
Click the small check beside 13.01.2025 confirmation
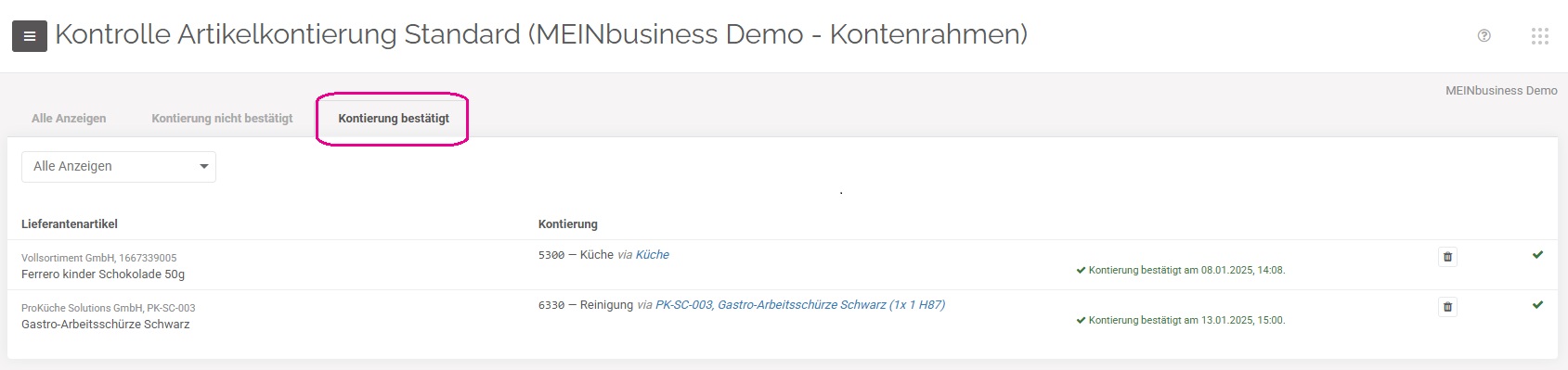[1081, 321]
